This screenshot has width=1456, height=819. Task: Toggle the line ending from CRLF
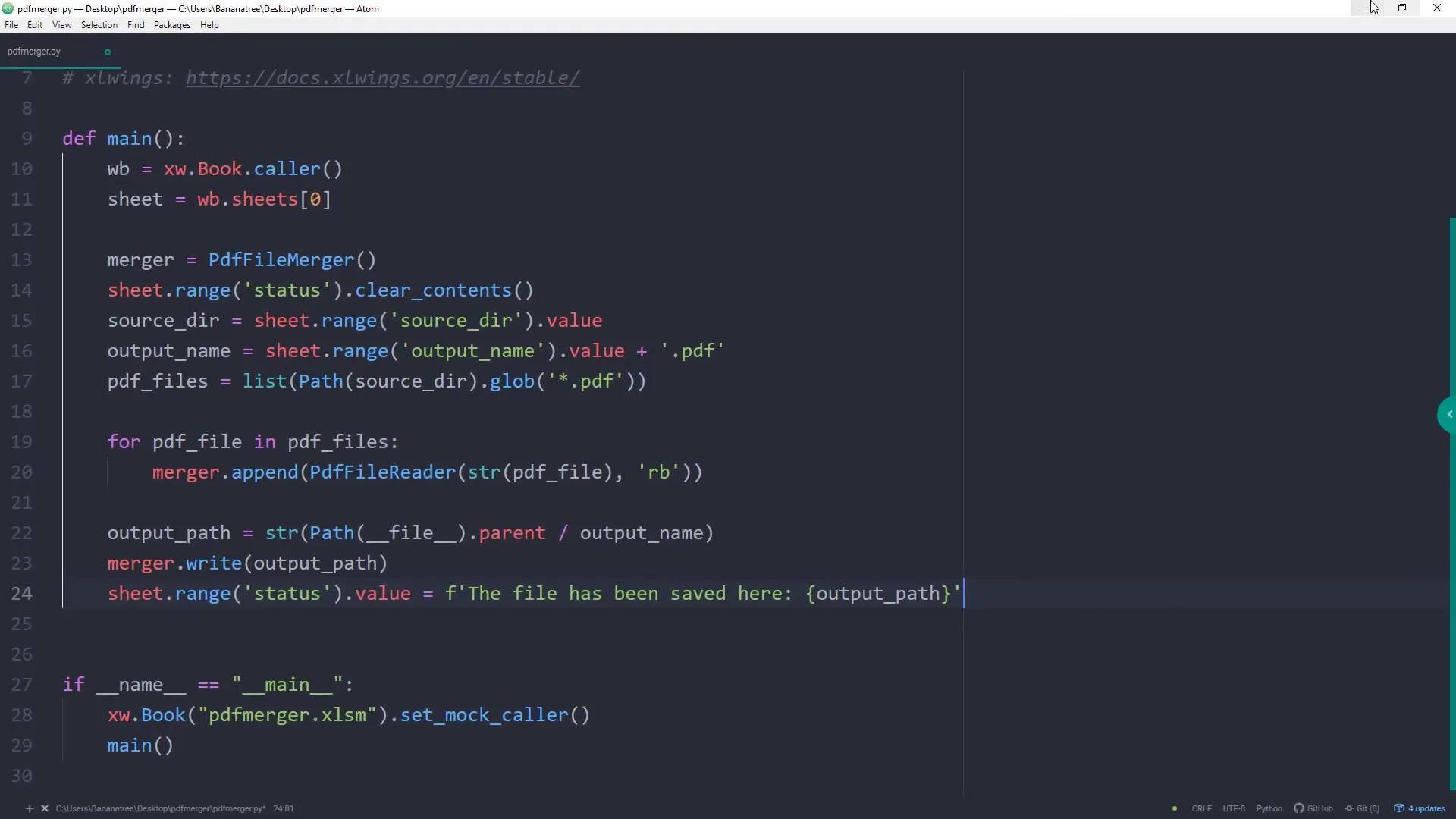point(1203,808)
